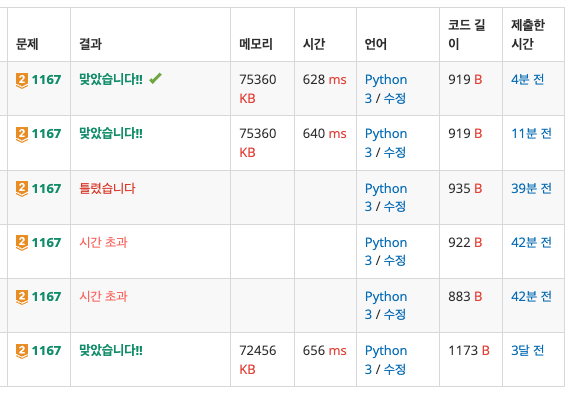This screenshot has width=575, height=395.
Task: Click the gold tier badge in the 4분 전 row
Action: pyautogui.click(x=22, y=80)
